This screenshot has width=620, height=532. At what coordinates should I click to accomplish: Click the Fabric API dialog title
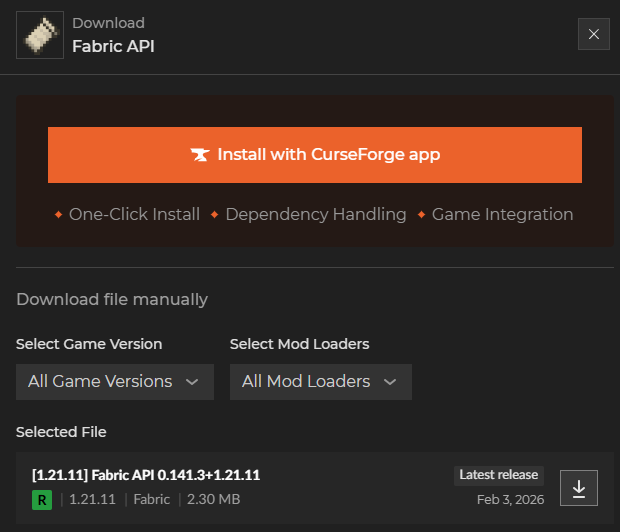[x=113, y=46]
